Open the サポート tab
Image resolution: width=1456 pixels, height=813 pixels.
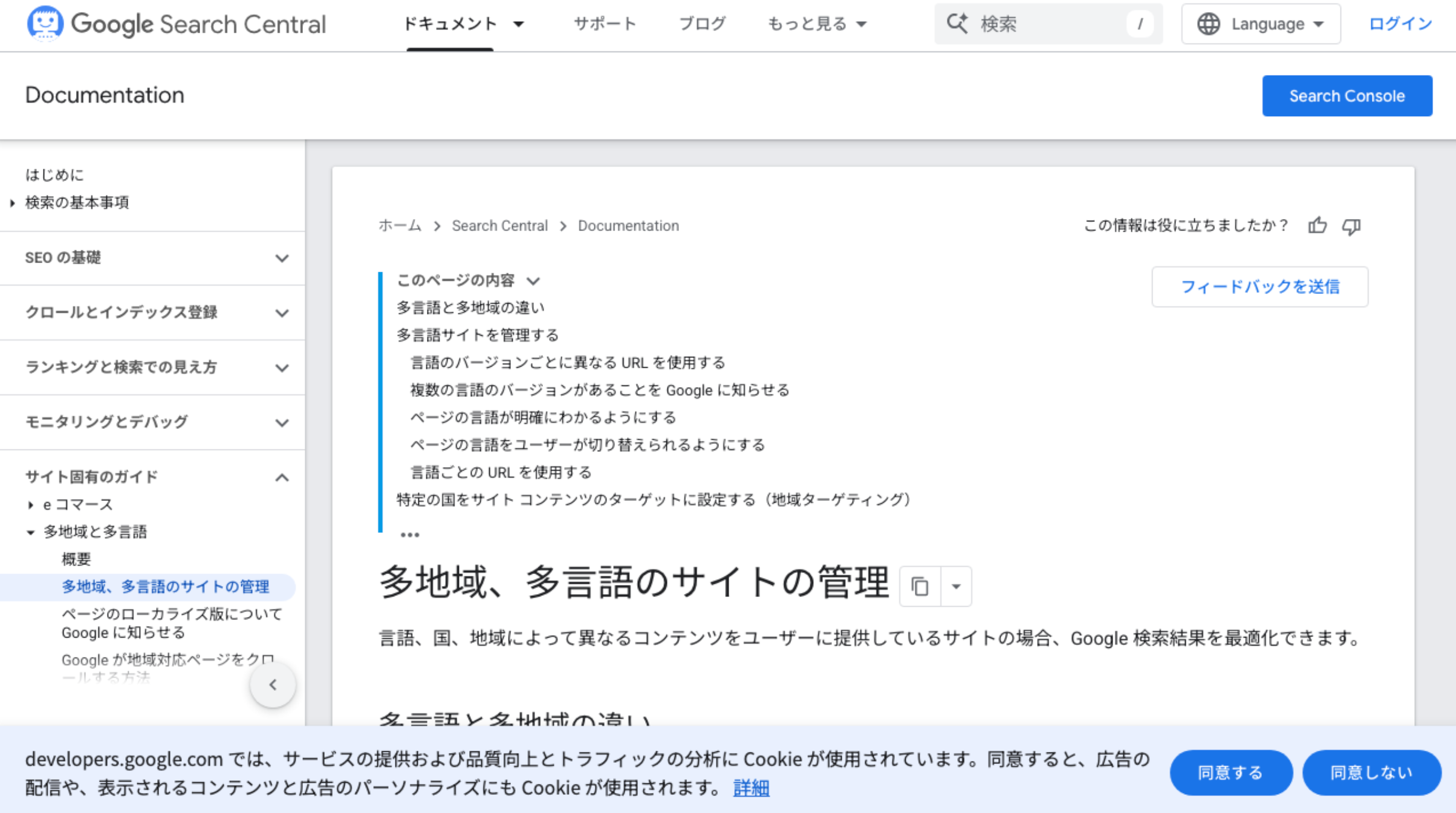click(605, 24)
